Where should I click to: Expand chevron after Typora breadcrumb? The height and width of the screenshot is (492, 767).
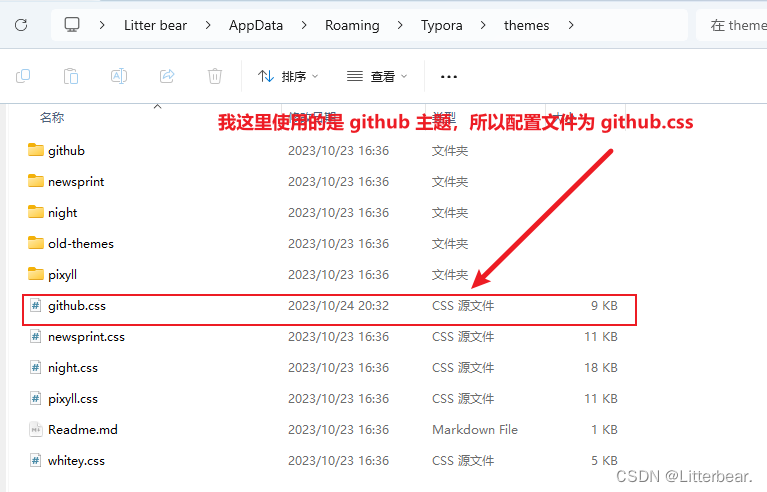click(483, 25)
